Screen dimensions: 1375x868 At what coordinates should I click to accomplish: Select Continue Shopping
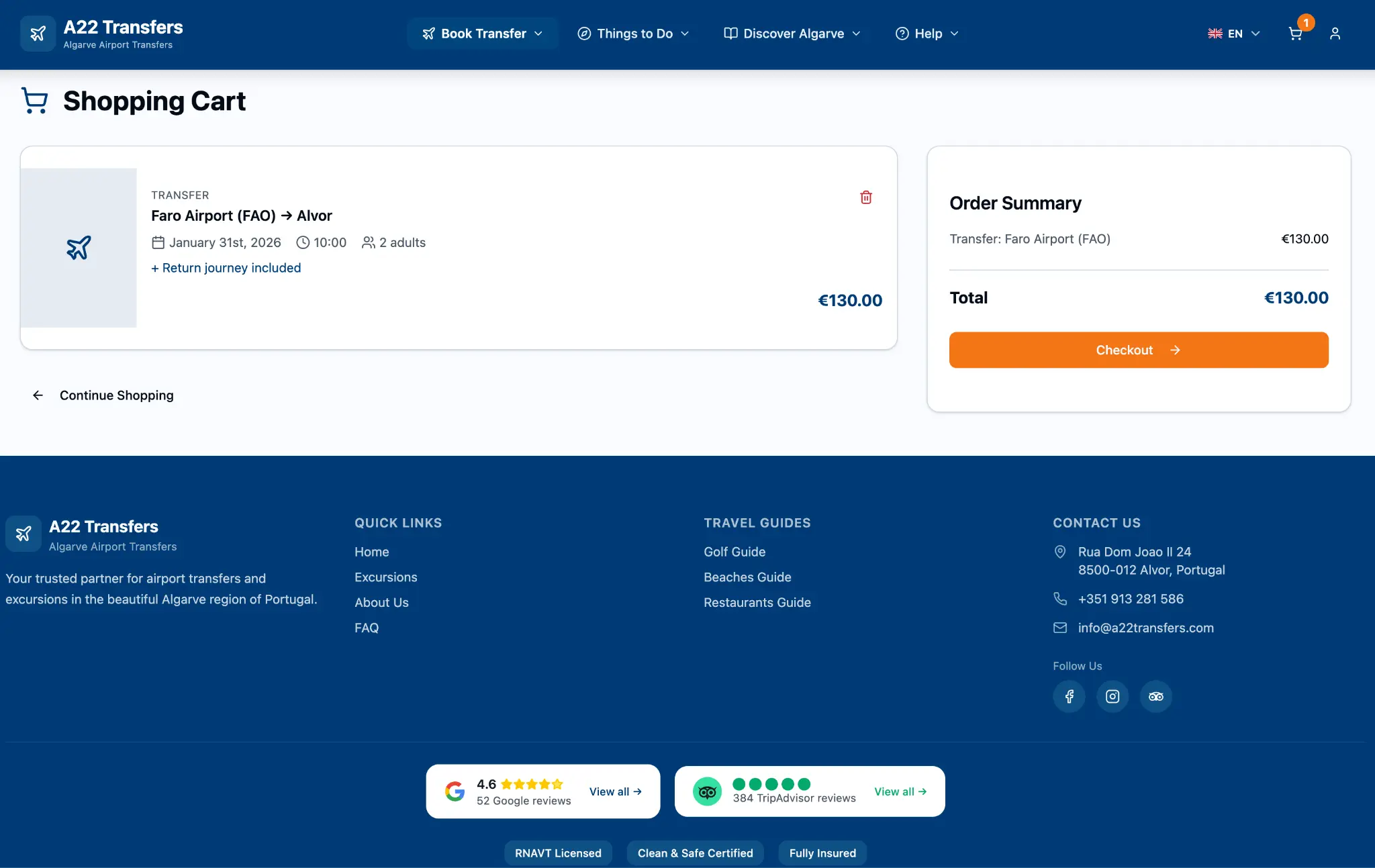(115, 395)
